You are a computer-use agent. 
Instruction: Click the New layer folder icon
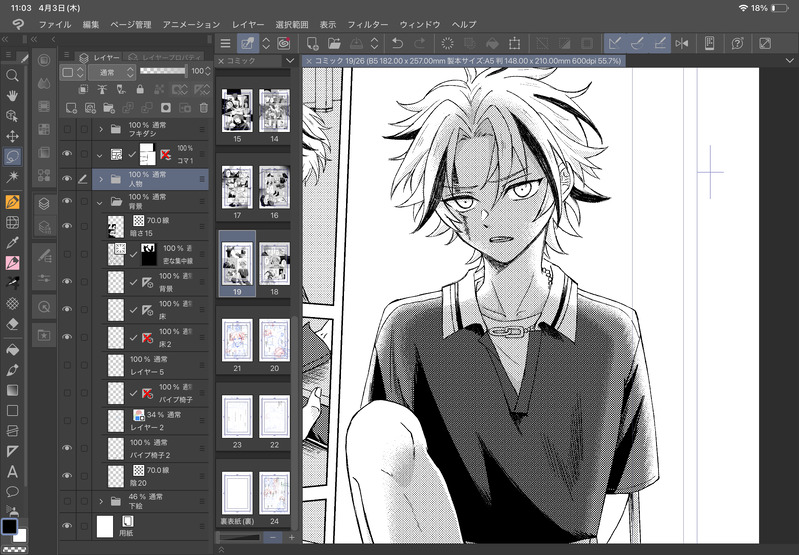coord(109,108)
